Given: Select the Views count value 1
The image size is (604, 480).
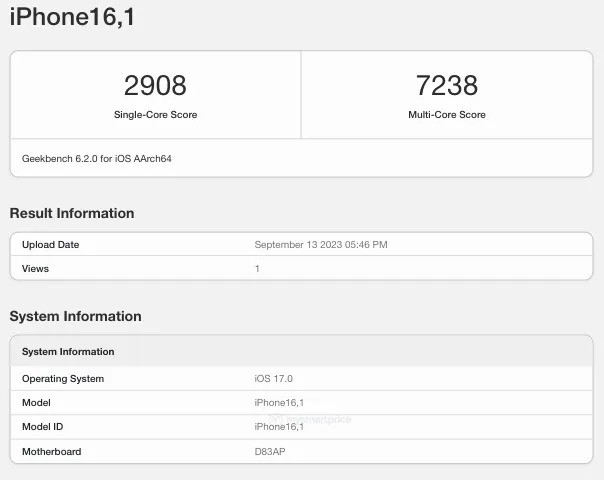Looking at the screenshot, I should click(257, 269).
